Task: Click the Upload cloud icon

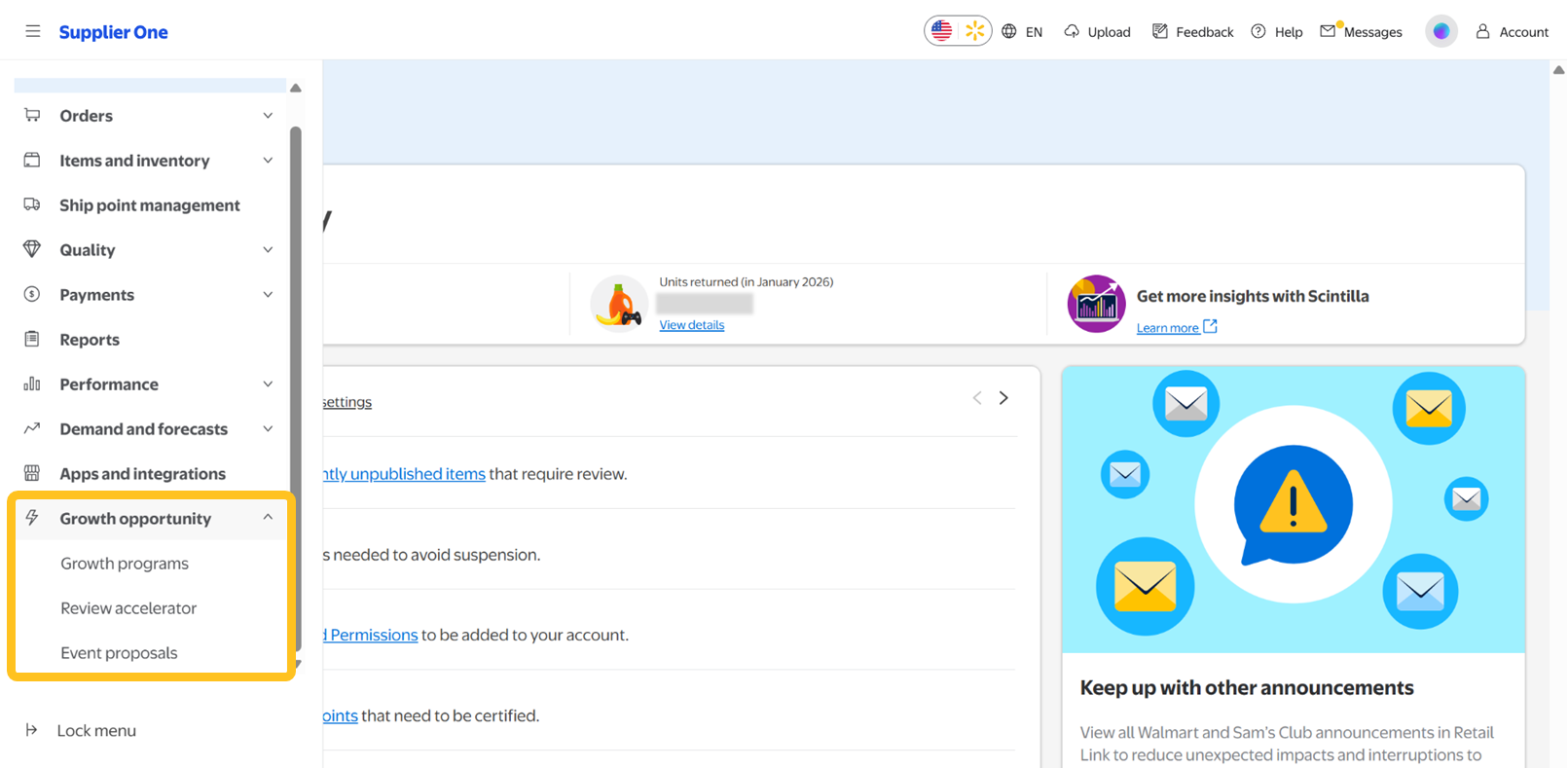Action: pos(1072,31)
